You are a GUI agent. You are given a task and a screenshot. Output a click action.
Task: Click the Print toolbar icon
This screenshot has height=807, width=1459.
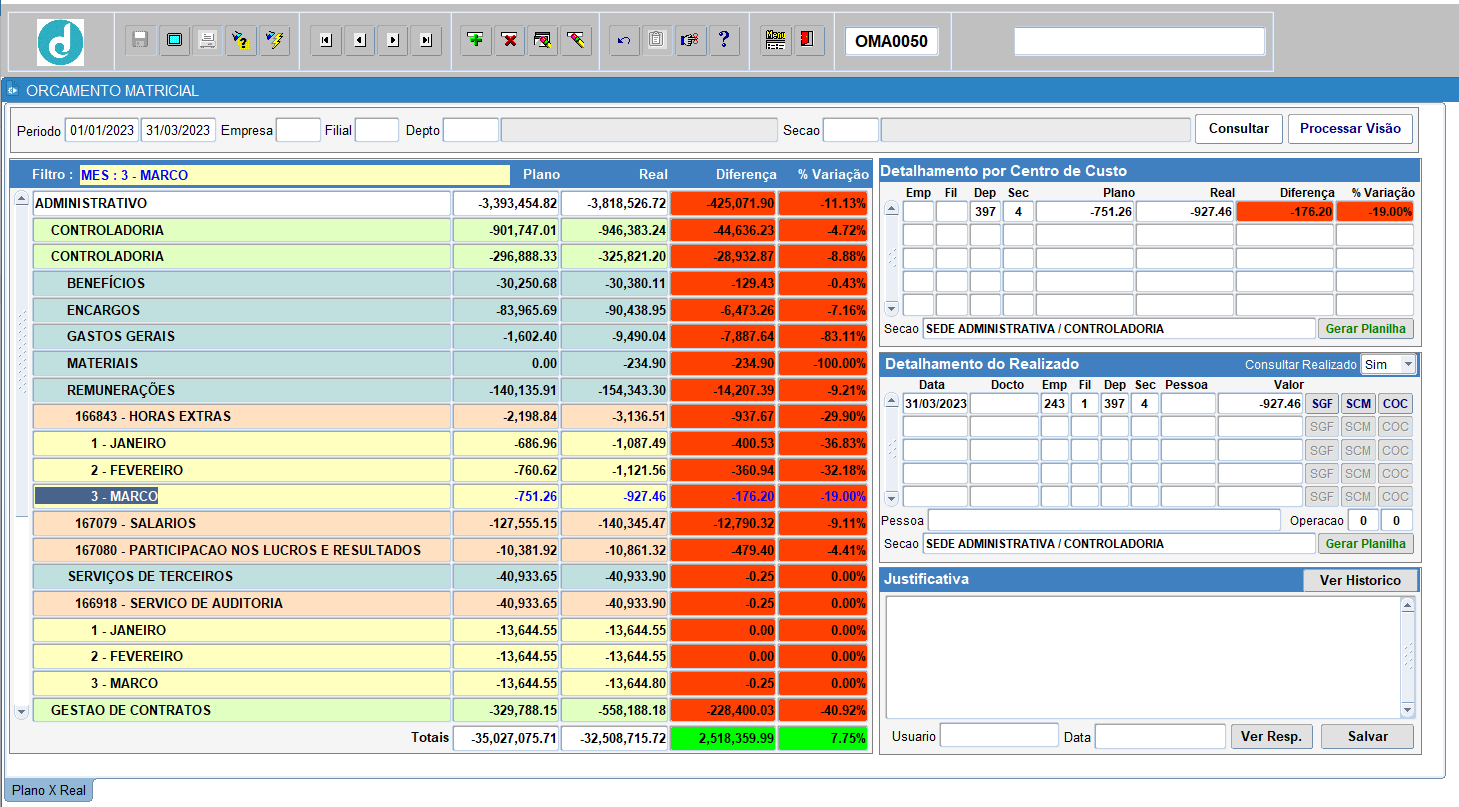tap(208, 40)
